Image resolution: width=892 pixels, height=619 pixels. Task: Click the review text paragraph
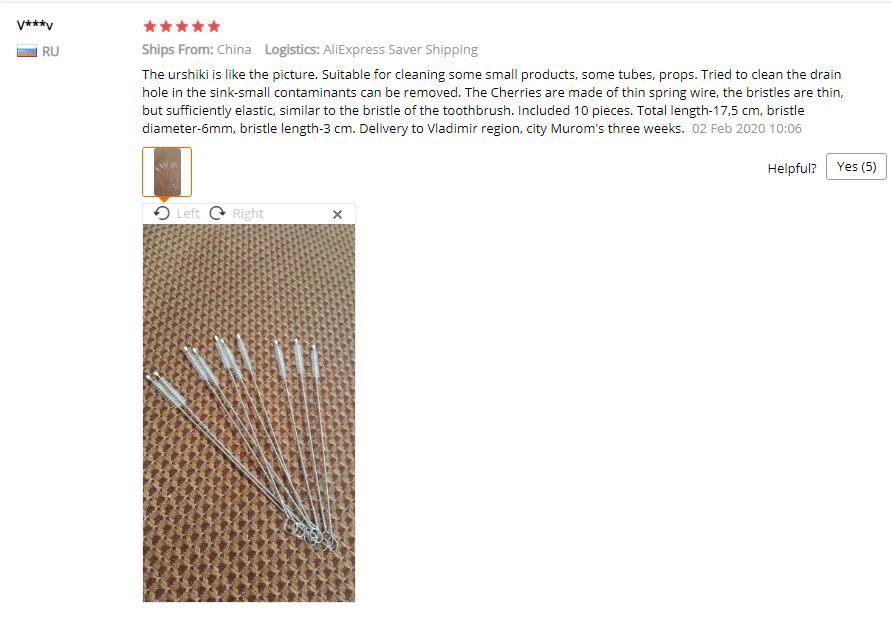point(493,101)
